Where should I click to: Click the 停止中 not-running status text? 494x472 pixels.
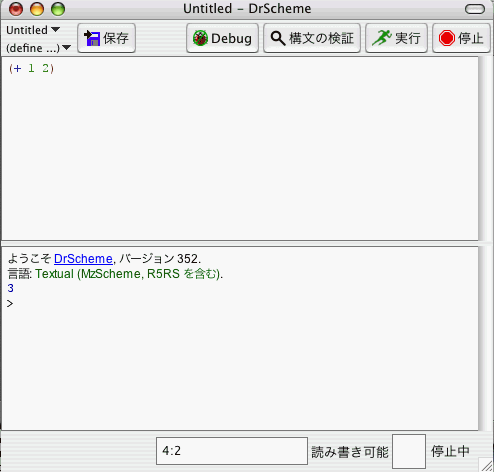[x=450, y=451]
